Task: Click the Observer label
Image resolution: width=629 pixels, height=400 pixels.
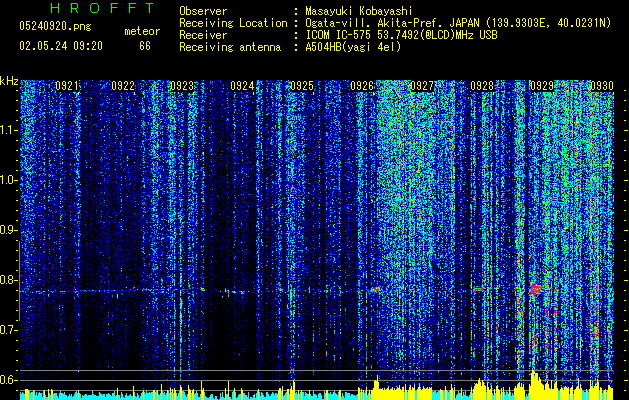Action: click(203, 11)
